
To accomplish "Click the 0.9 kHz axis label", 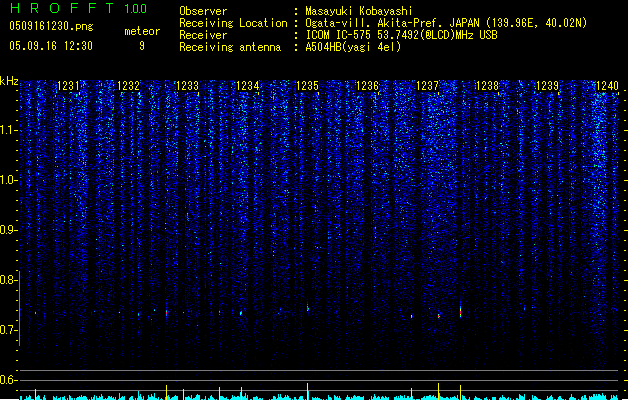I will tap(7, 230).
